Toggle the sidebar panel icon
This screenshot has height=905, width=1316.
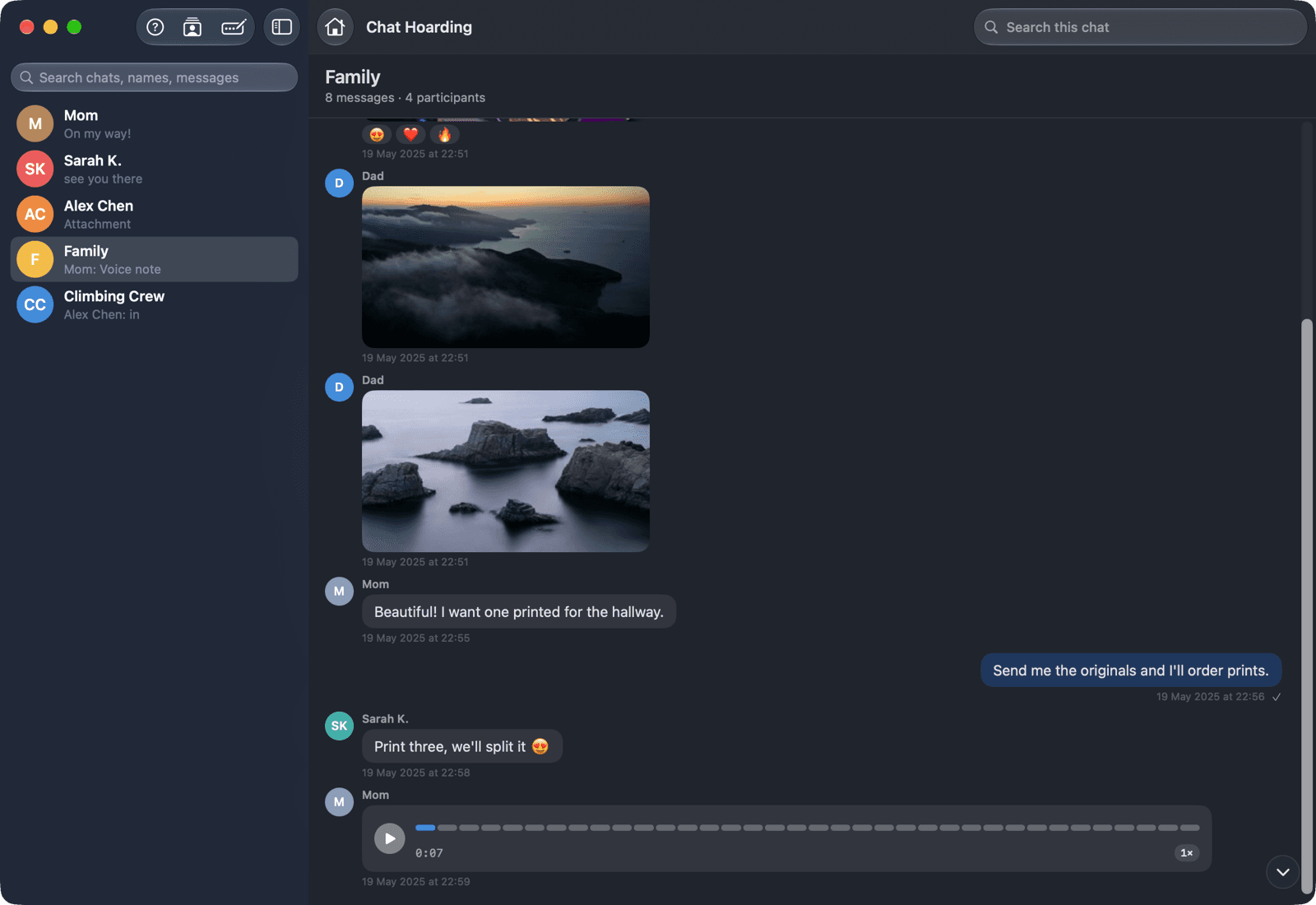pos(282,27)
